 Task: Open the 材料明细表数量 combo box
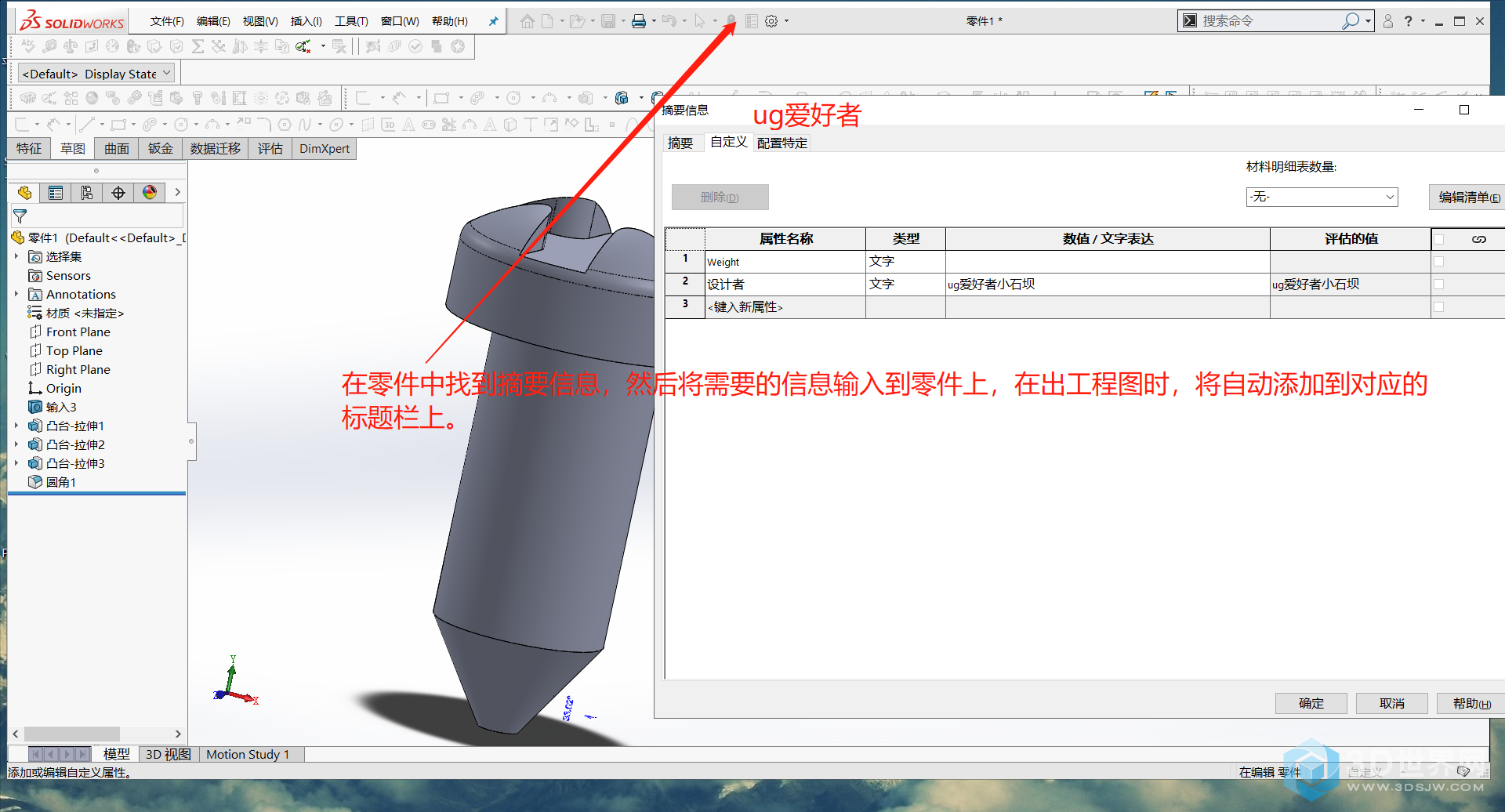point(1322,197)
